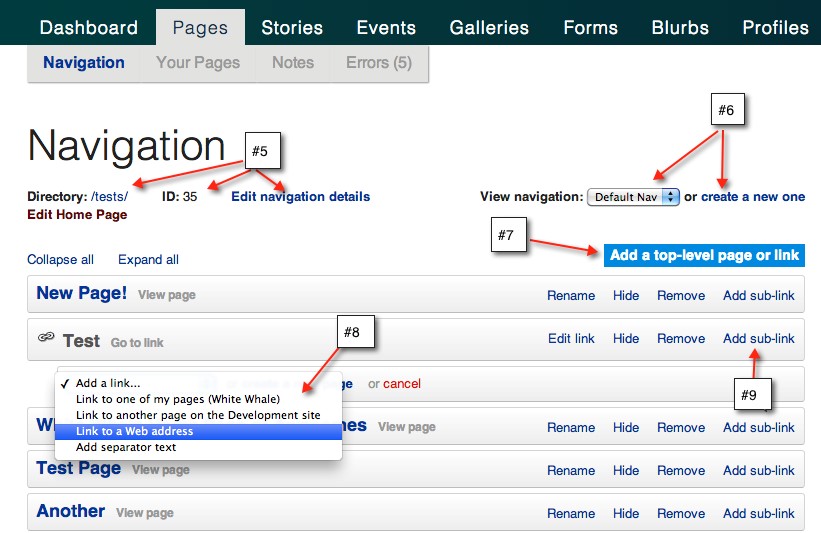Go to the Errors (5) subtab
821x533 pixels.
tap(378, 63)
